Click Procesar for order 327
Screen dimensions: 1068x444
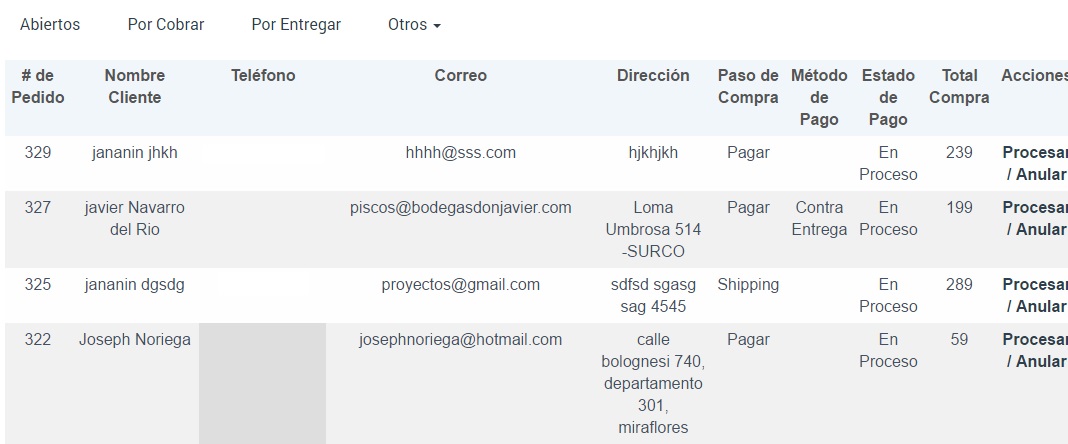[x=1034, y=208]
